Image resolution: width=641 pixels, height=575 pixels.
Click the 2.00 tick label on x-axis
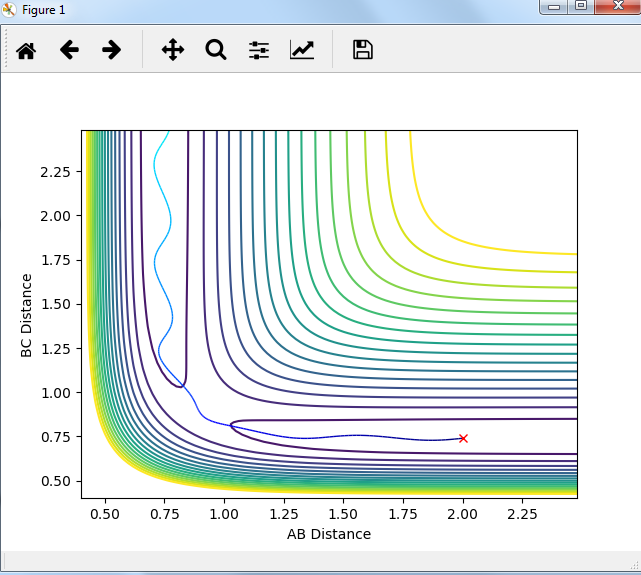(x=463, y=513)
